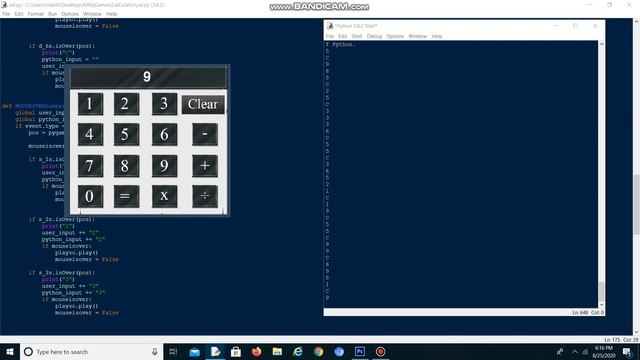Click the Shell scrollbar up arrow

pyautogui.click(x=601, y=44)
